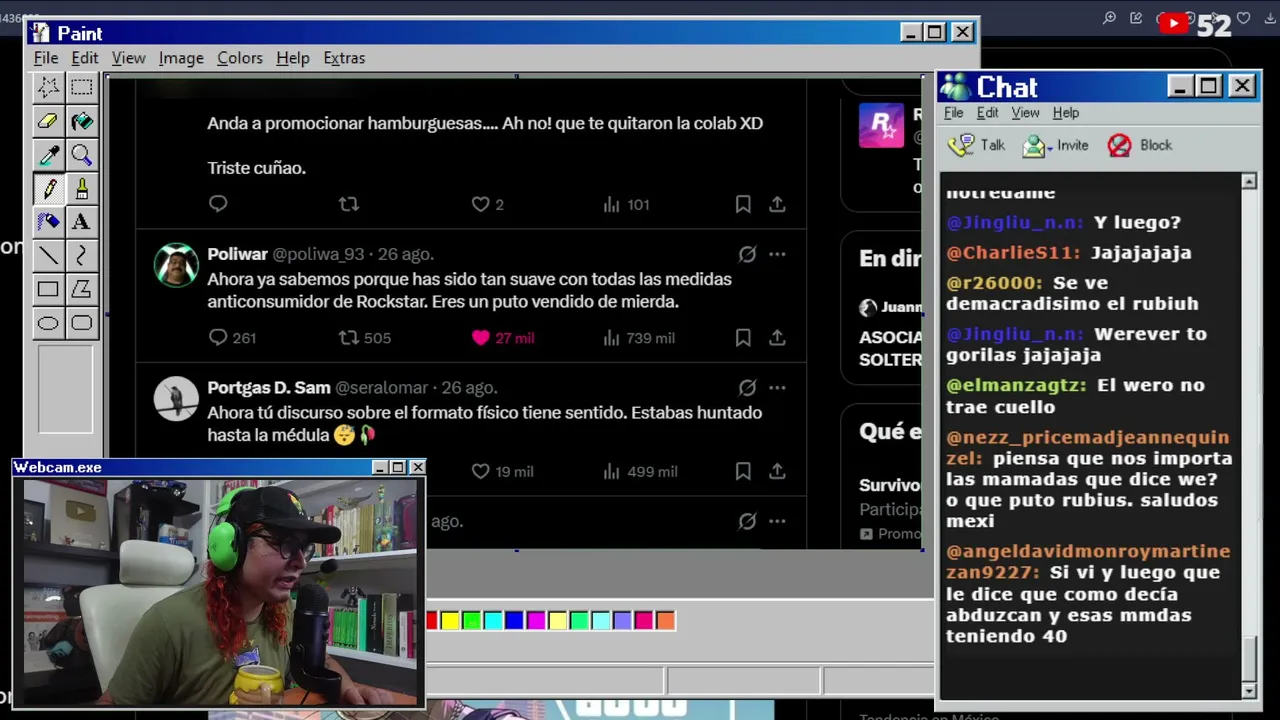This screenshot has height=720, width=1280.
Task: Pick the dark blue color swatch in palette
Action: (514, 621)
